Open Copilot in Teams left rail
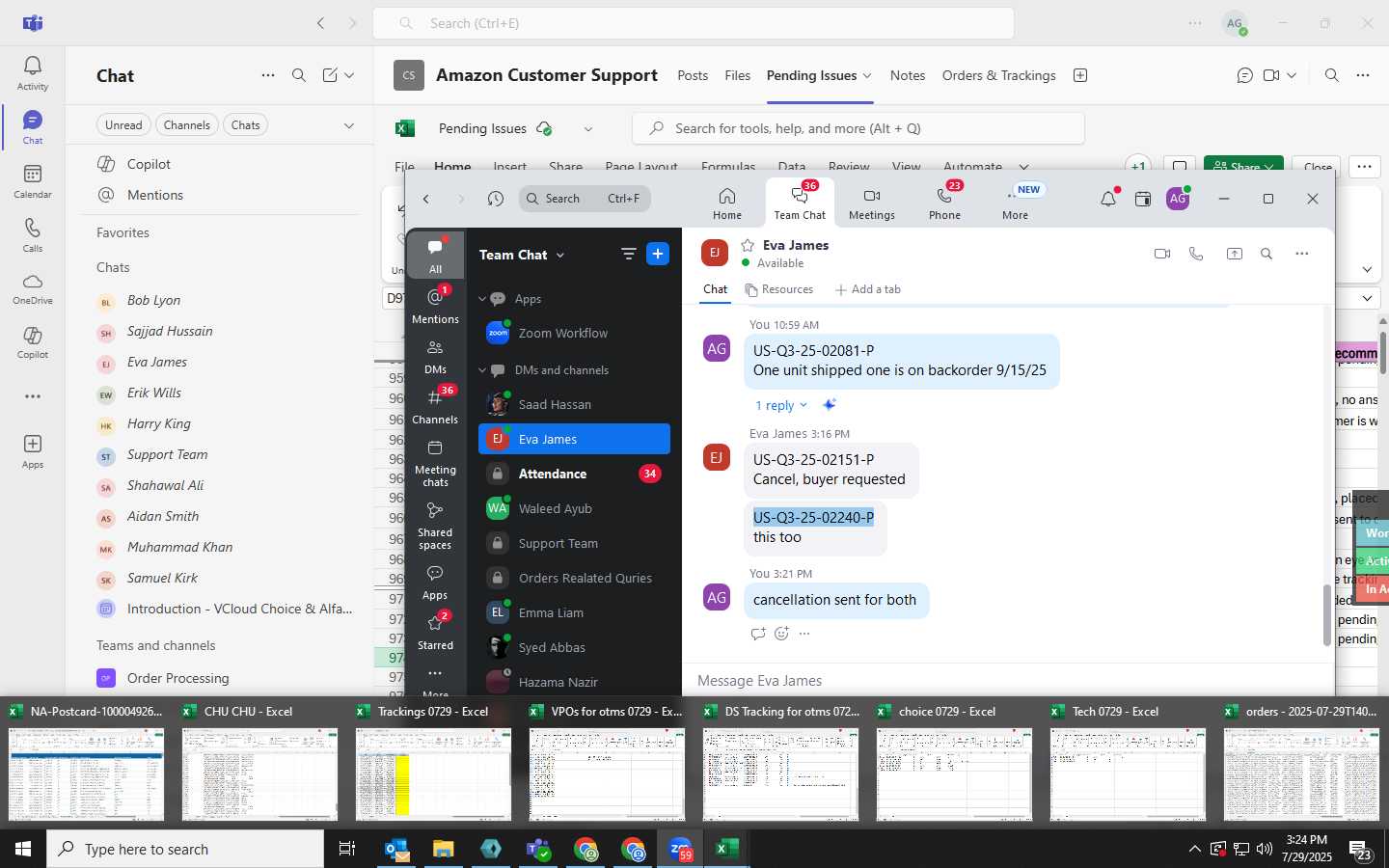1389x868 pixels. pos(32,342)
